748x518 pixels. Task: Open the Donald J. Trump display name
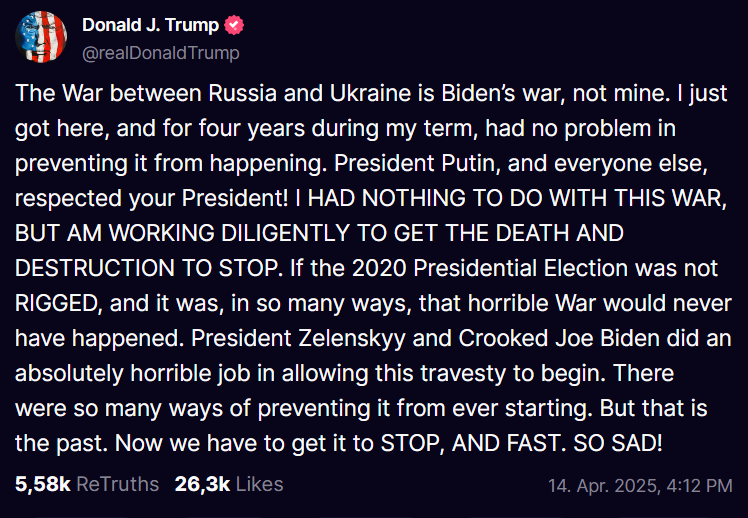point(151,25)
